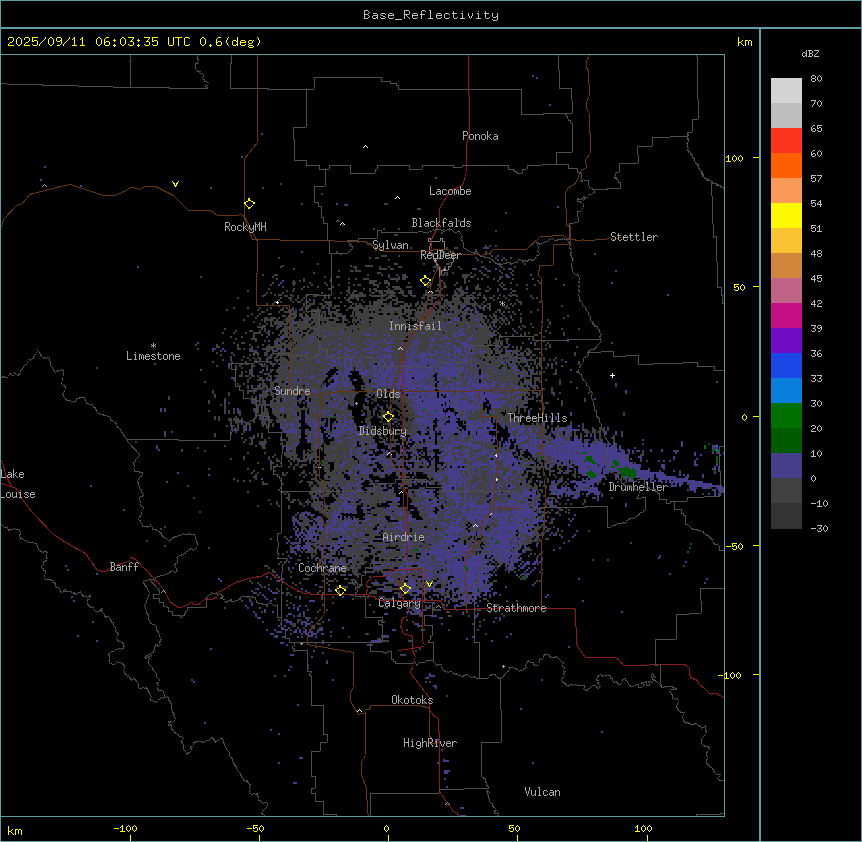Click the Stettler label
The height and width of the screenshot is (842, 862).
pyautogui.click(x=634, y=237)
